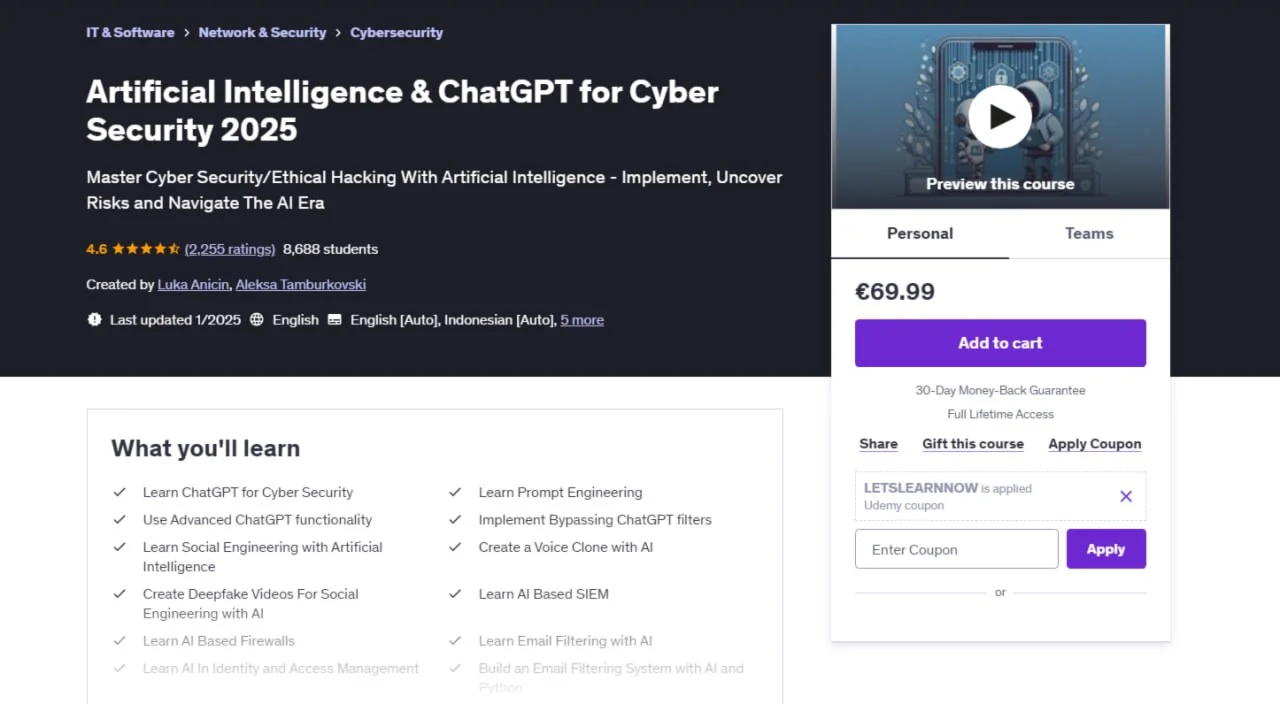Click the star rating icons
This screenshot has width=1280, height=704.
tap(146, 249)
